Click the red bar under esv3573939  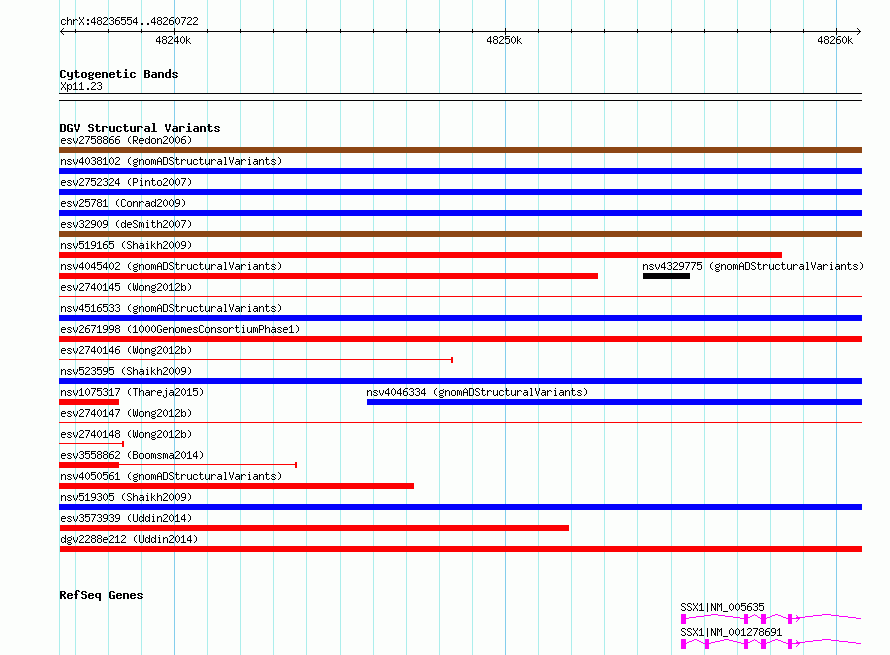coord(314,528)
